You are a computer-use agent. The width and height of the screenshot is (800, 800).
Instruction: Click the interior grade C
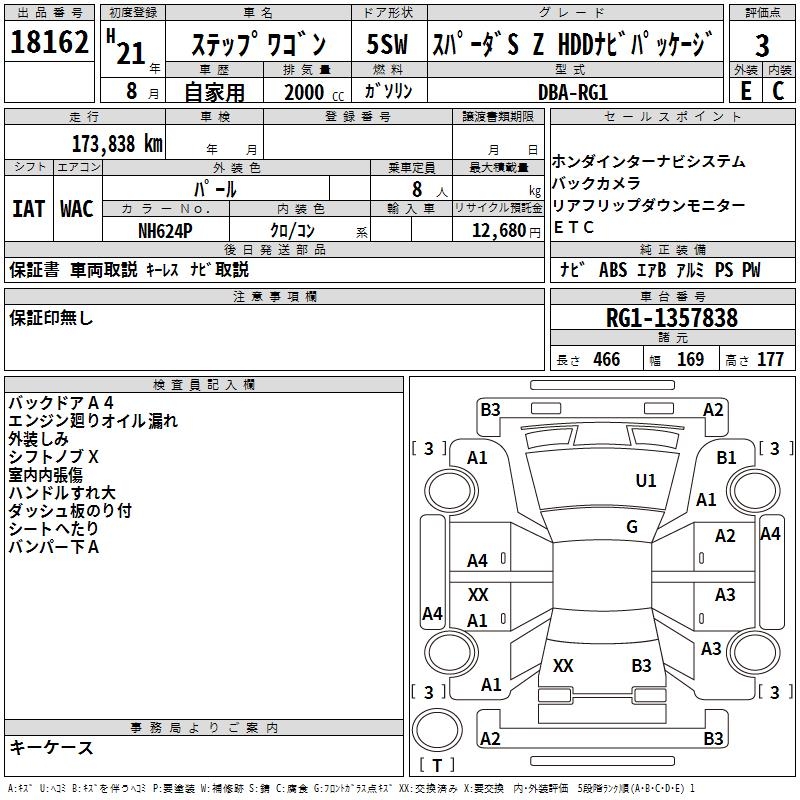[778, 90]
